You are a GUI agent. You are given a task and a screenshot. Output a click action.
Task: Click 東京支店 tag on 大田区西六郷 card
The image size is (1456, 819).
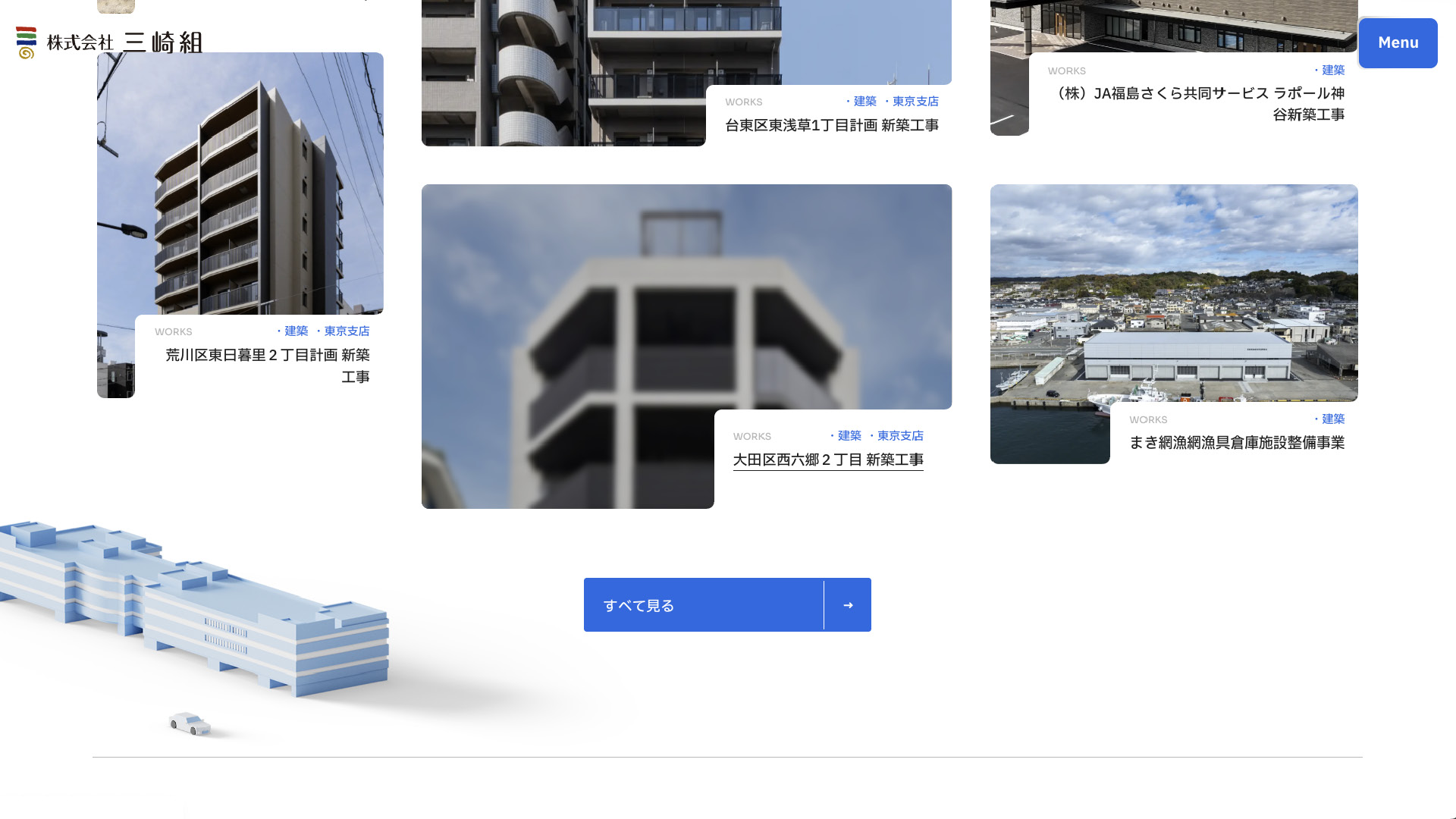(x=899, y=436)
